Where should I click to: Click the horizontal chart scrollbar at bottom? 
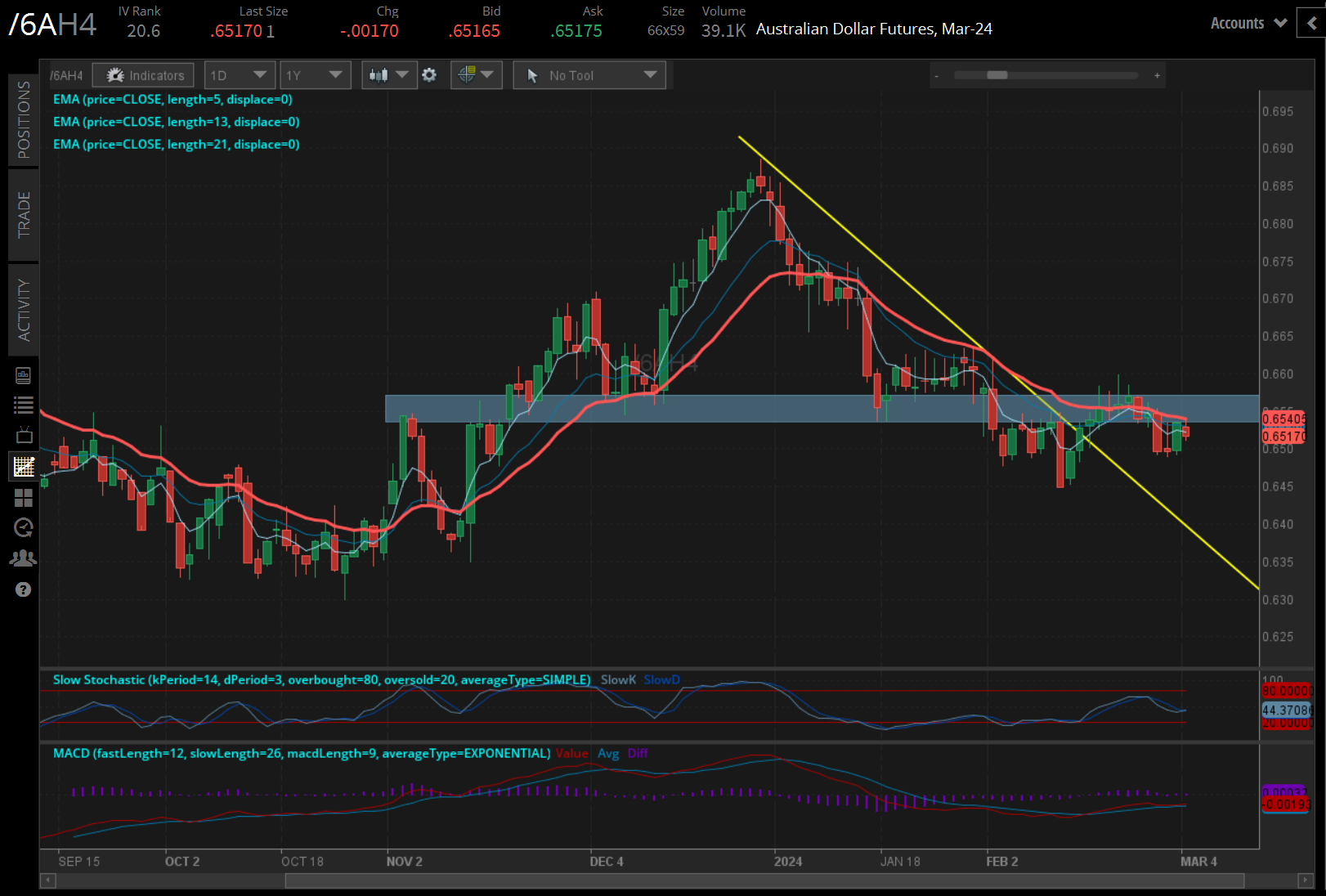(764, 880)
